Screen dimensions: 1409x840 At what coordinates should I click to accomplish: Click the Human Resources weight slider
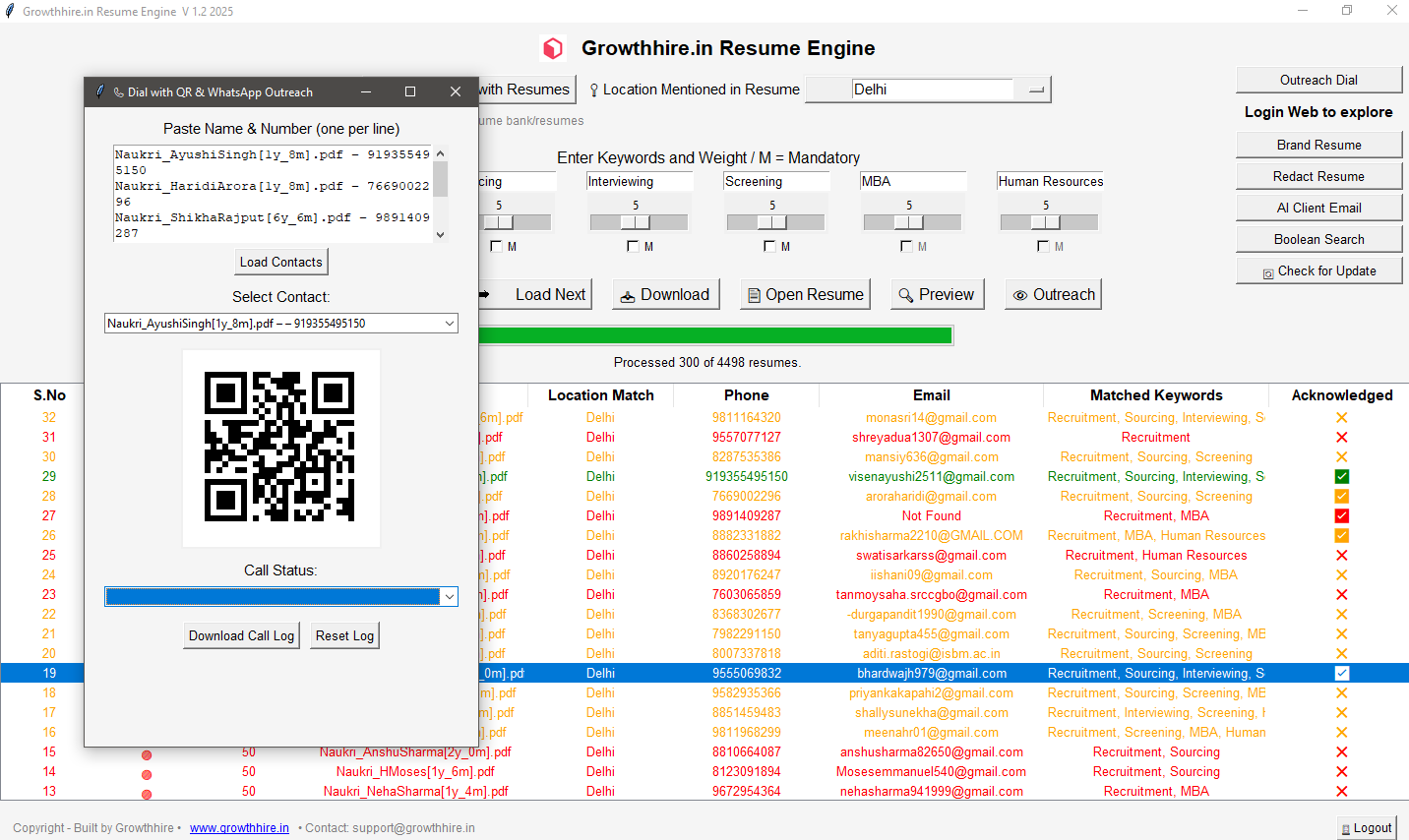pyautogui.click(x=1049, y=222)
